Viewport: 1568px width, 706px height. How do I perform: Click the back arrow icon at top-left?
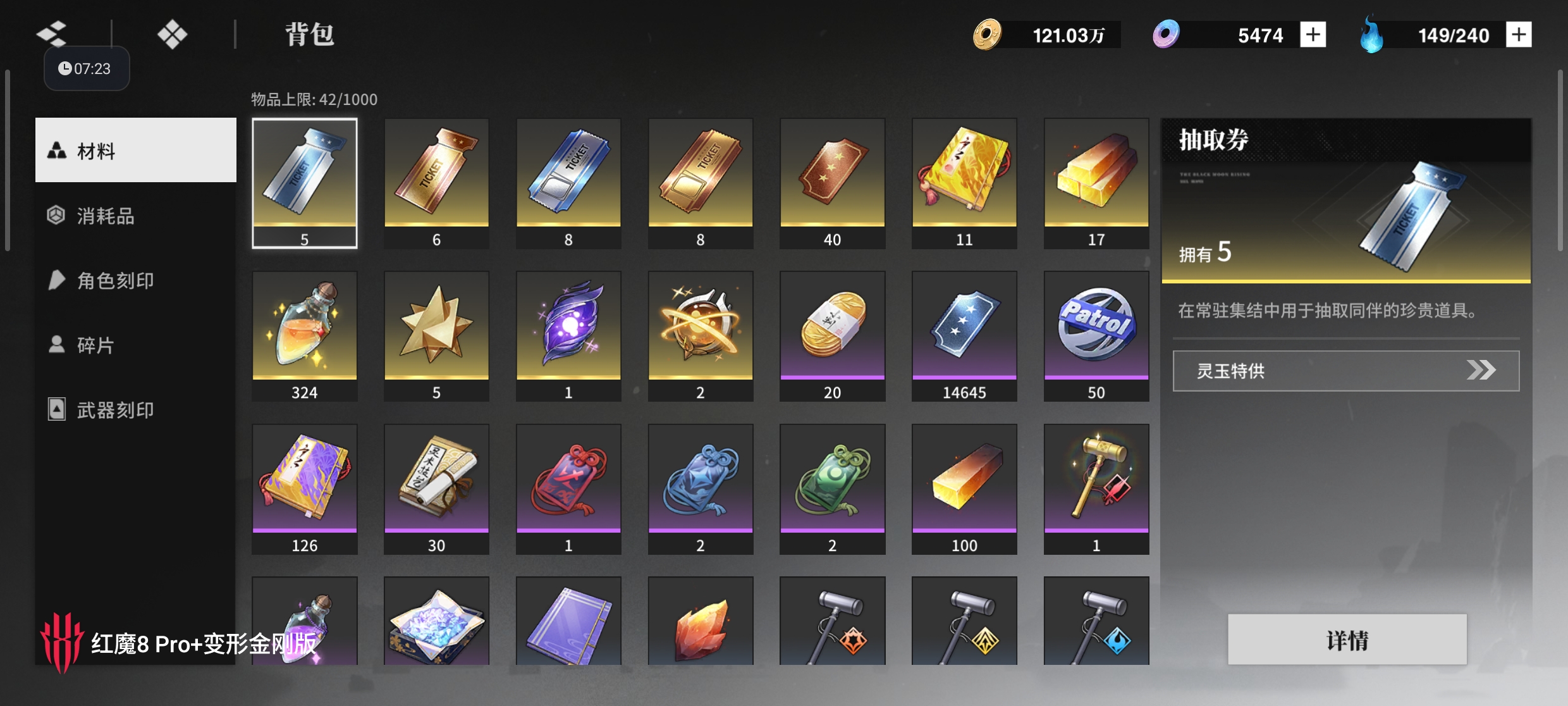[52, 34]
